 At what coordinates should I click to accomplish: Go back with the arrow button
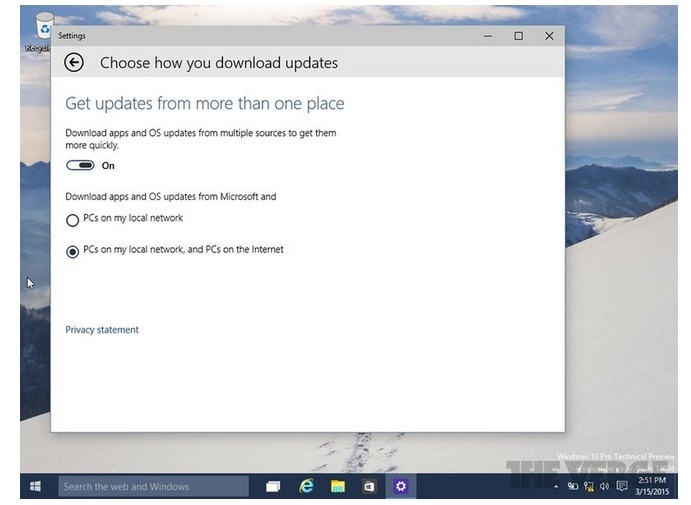[74, 63]
